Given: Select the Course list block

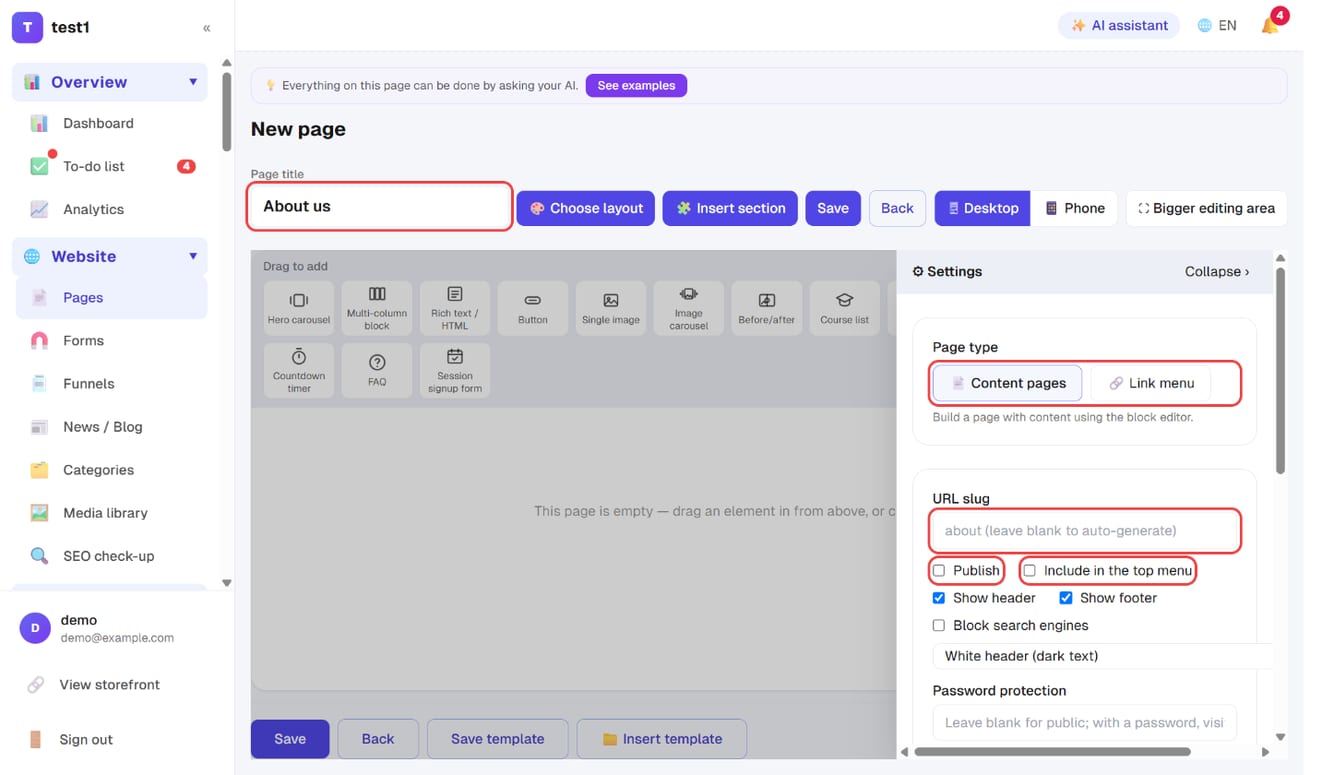Looking at the screenshot, I should [x=845, y=307].
